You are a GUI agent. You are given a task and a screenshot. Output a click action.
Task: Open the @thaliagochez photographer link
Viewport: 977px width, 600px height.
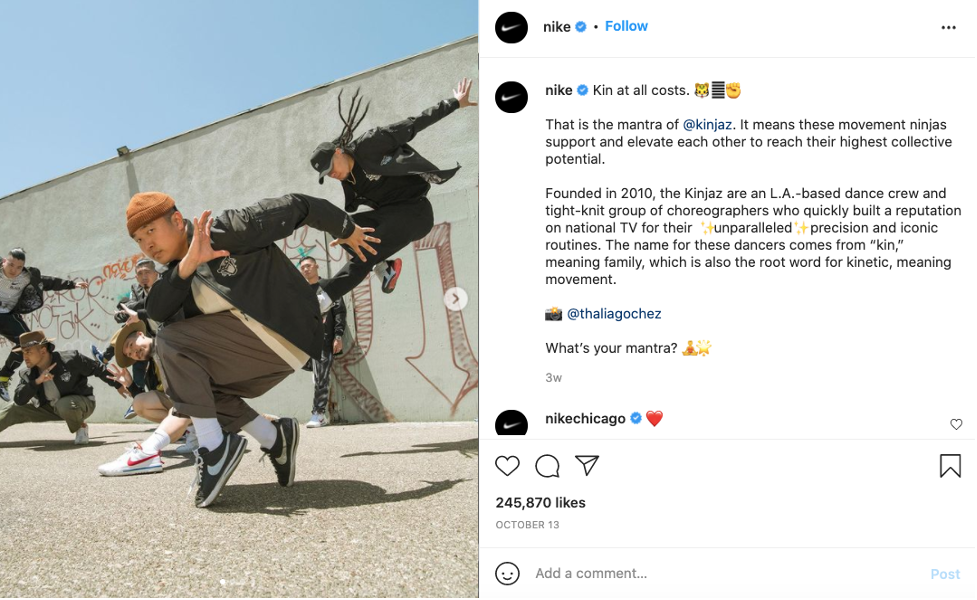tap(614, 314)
